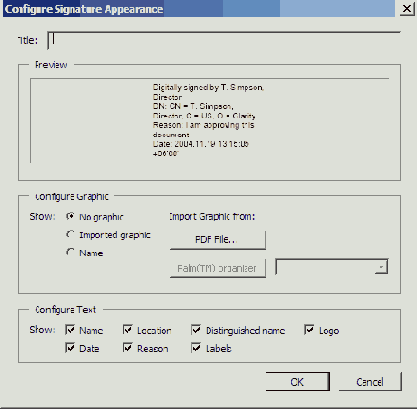
Task: Click the 'DN: CN = T. Simpson' preview line
Action: point(193,106)
